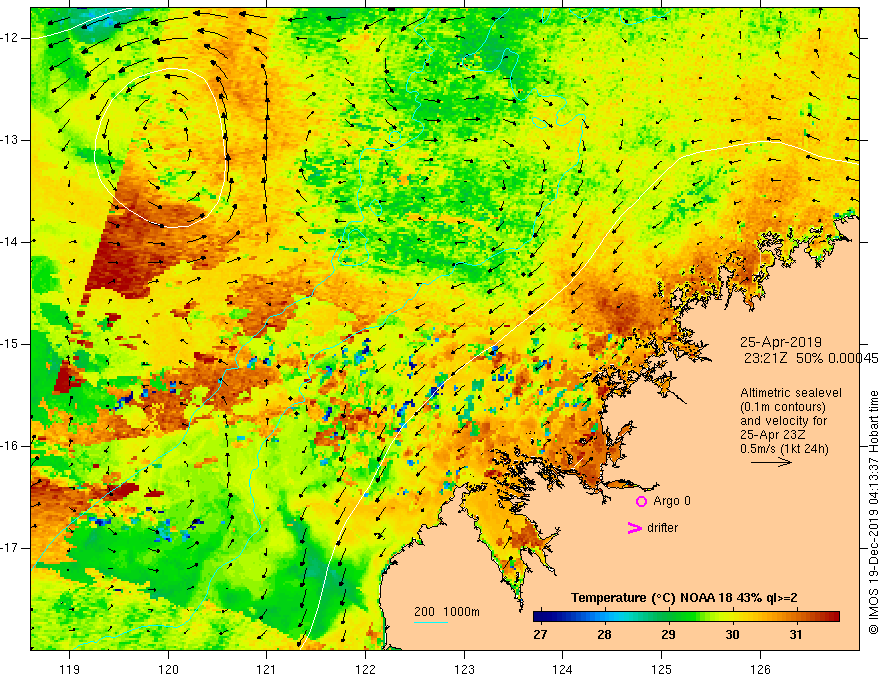Click the IMOS copyright timestamp text

[873, 512]
